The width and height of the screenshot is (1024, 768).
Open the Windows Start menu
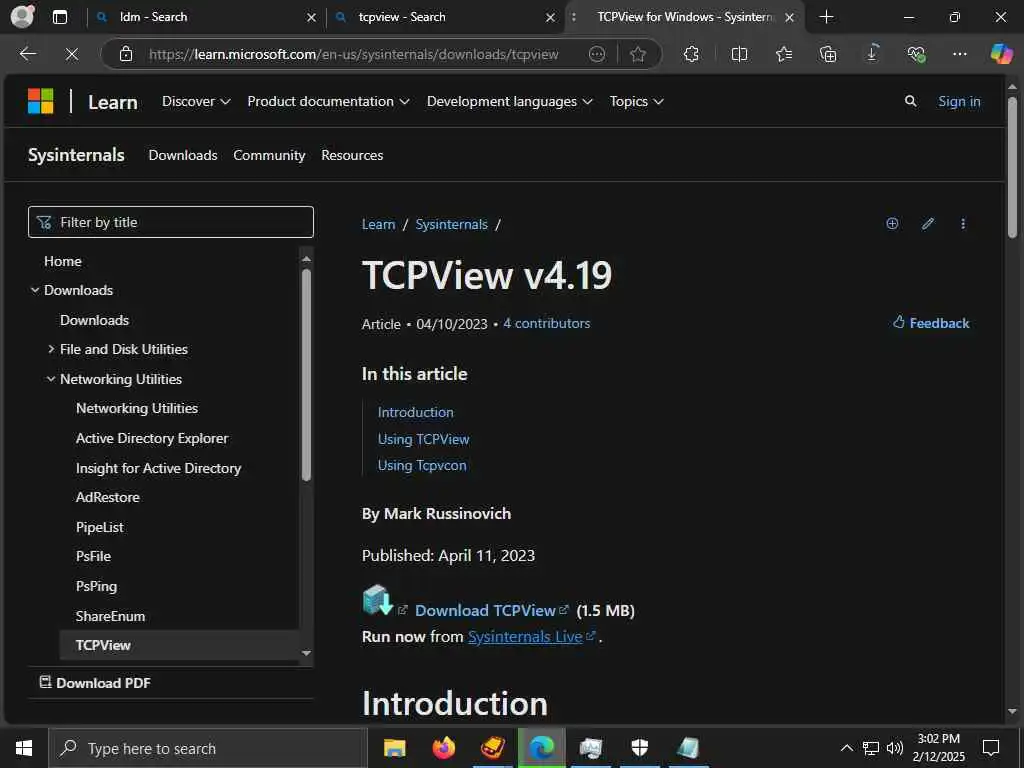24,748
